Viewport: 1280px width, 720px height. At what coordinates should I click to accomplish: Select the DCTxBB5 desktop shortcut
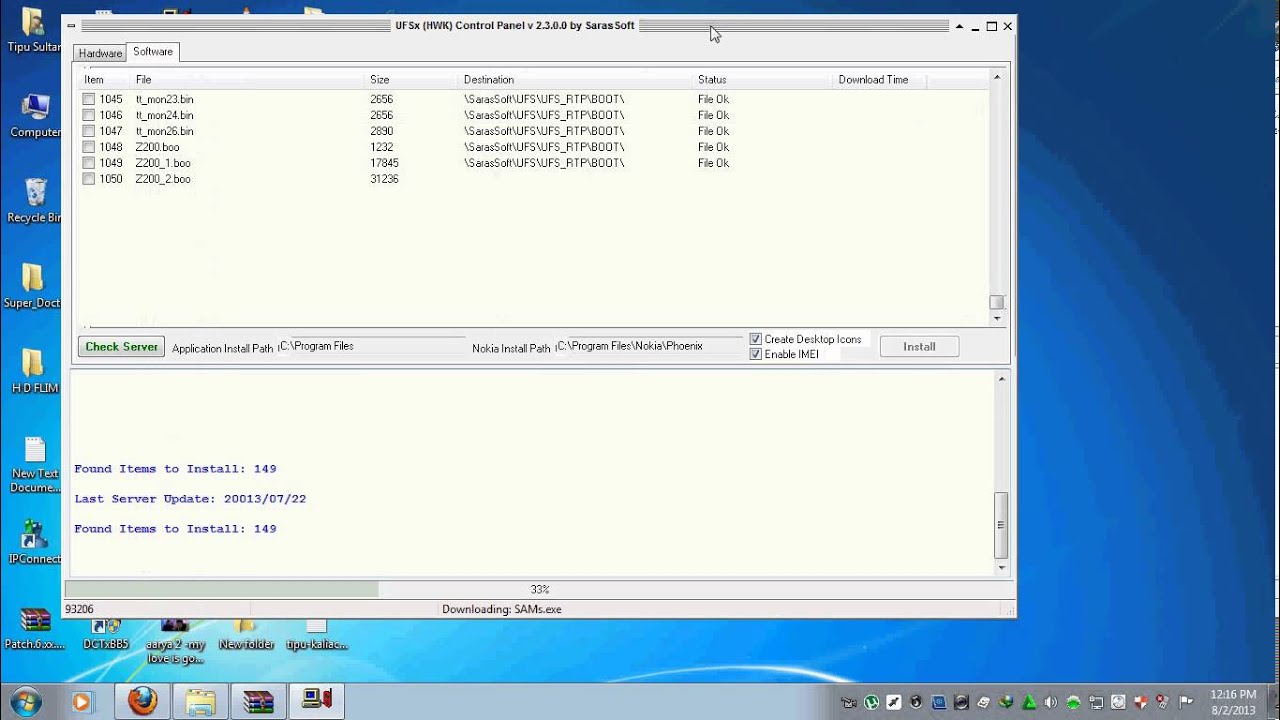105,636
